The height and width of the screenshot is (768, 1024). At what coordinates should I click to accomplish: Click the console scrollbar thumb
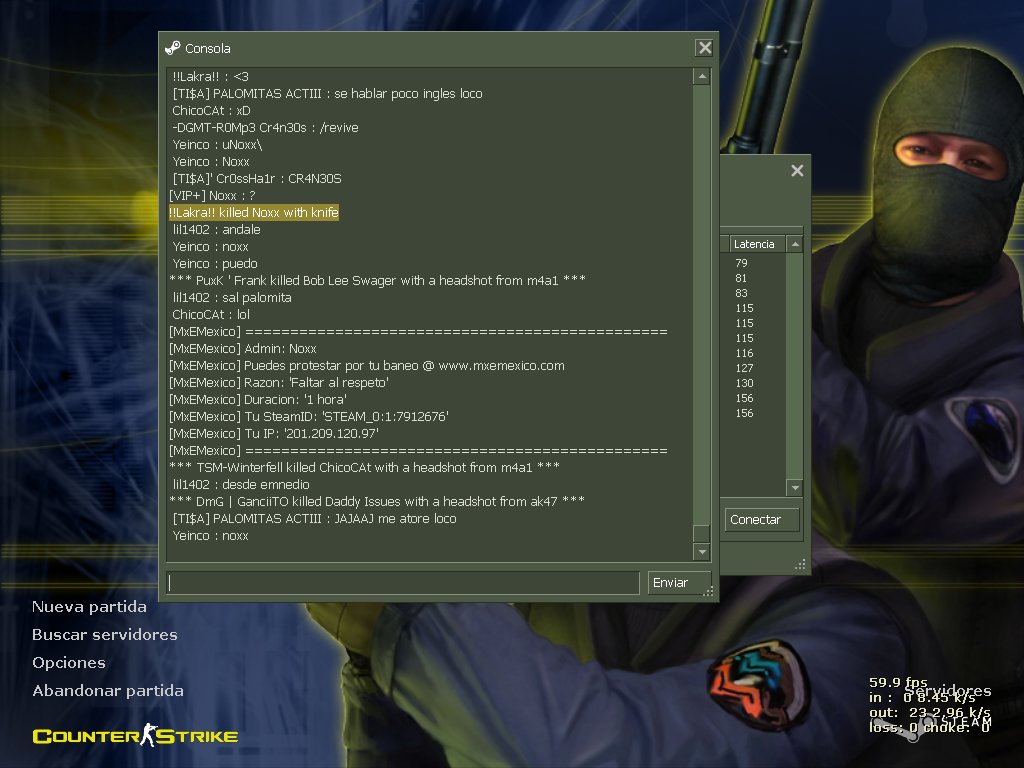701,533
